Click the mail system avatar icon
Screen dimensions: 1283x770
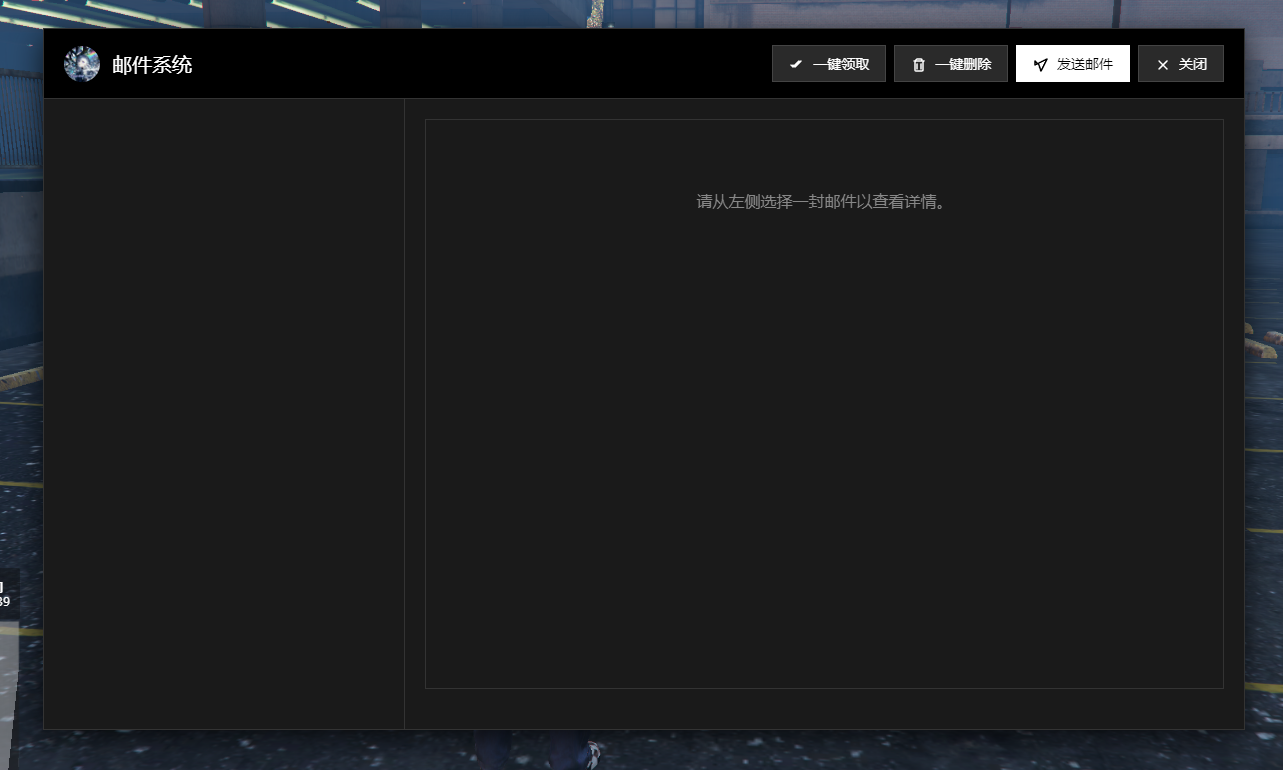click(82, 64)
